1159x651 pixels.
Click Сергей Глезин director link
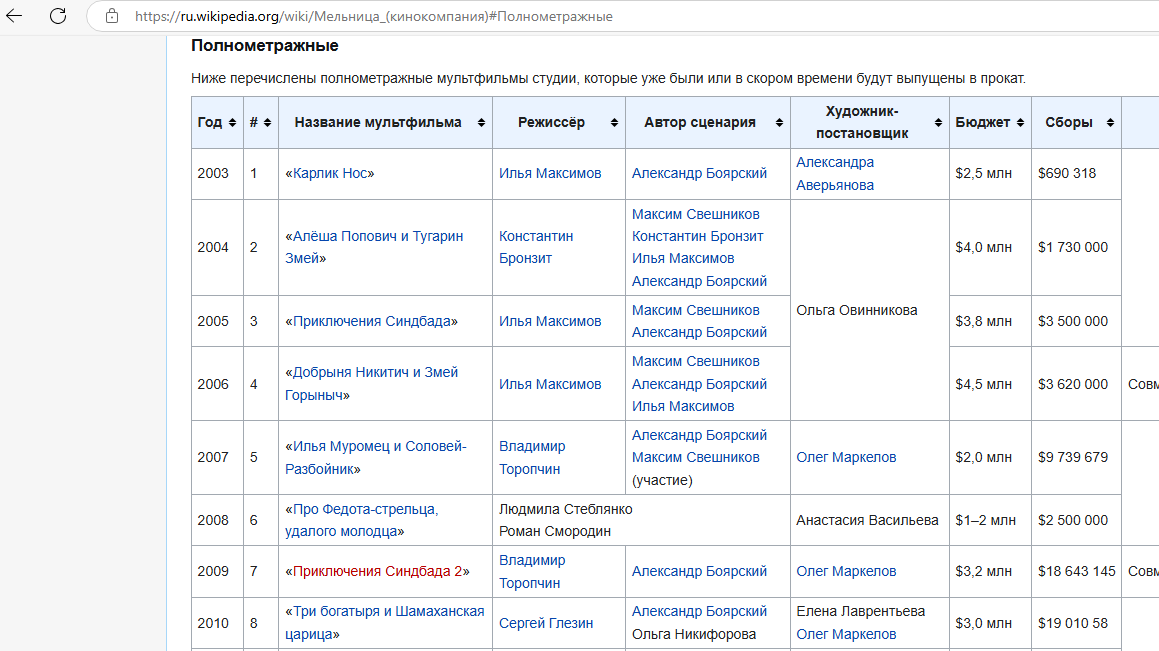pos(545,623)
